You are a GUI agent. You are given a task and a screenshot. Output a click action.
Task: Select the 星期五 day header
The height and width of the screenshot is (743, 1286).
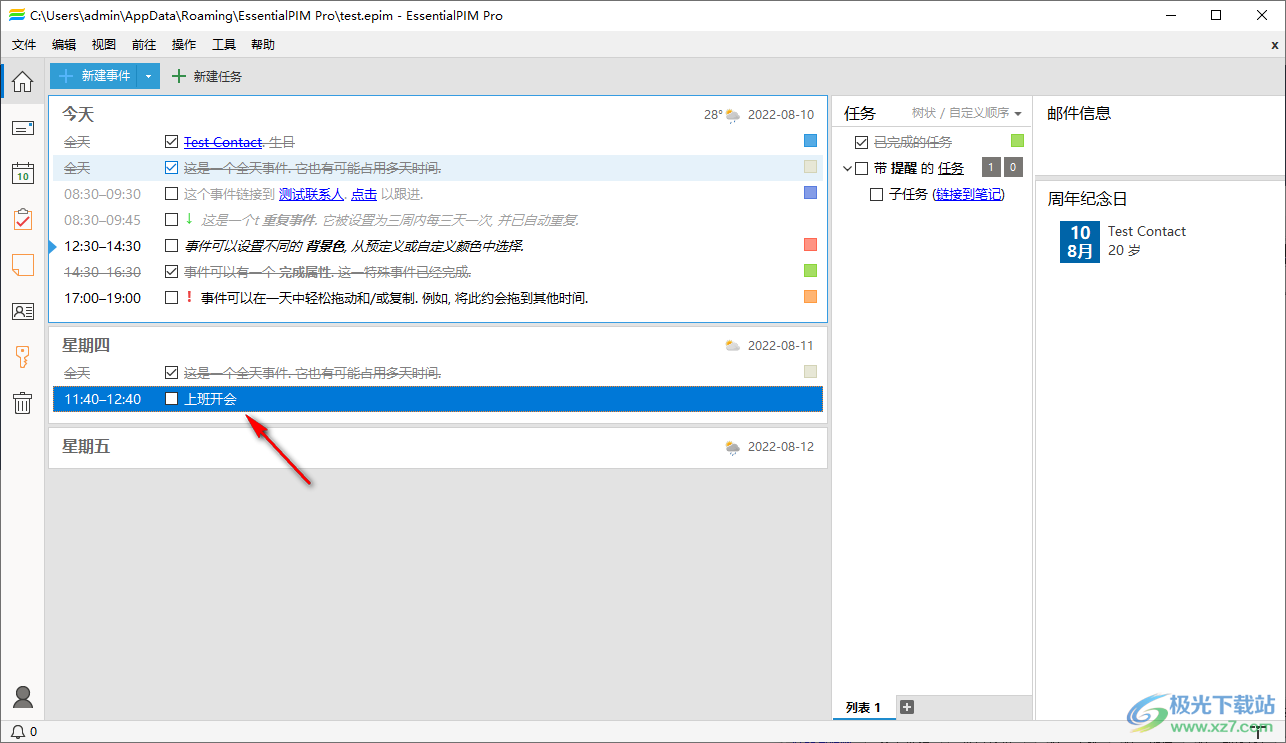(x=86, y=447)
